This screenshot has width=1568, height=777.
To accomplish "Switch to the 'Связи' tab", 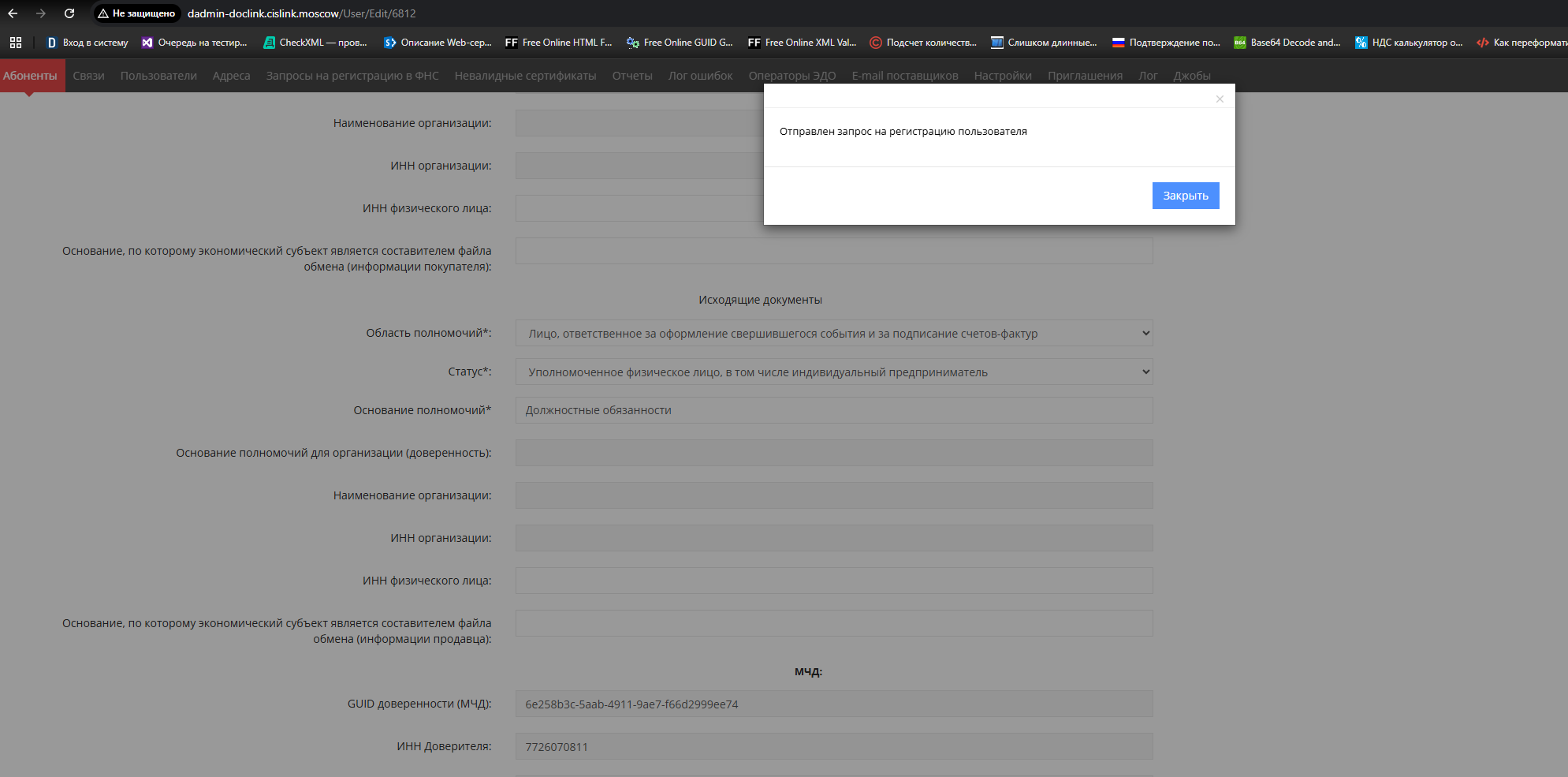I will (x=89, y=76).
